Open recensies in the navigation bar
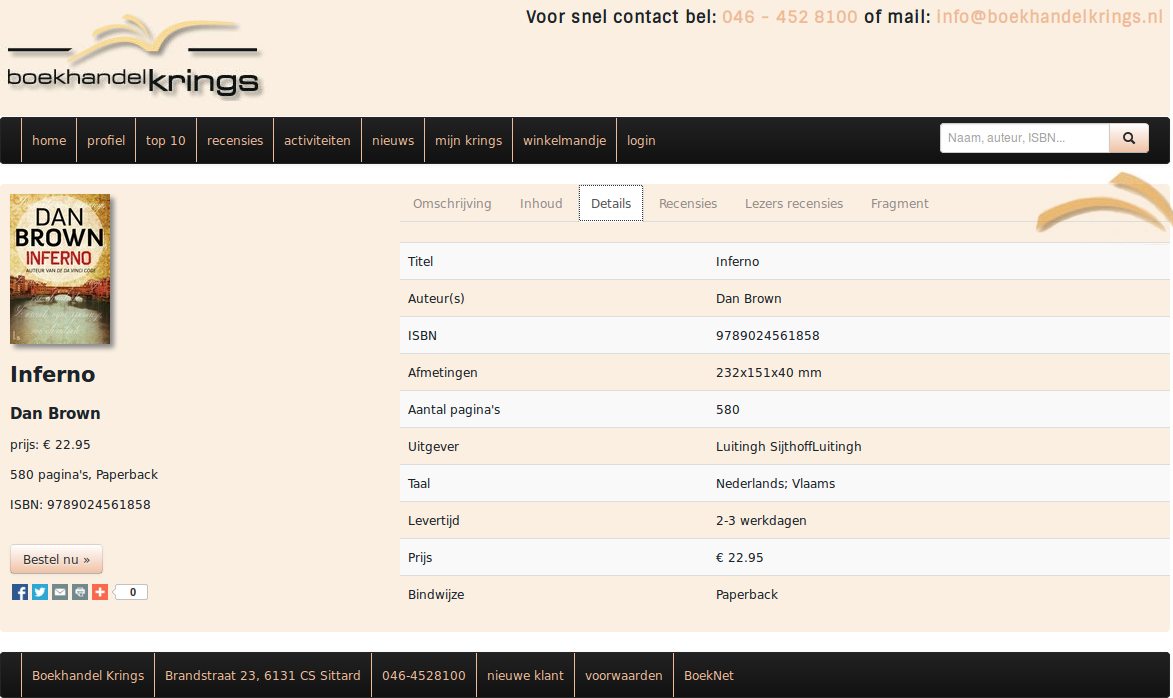The image size is (1173, 698). pyautogui.click(x=235, y=141)
